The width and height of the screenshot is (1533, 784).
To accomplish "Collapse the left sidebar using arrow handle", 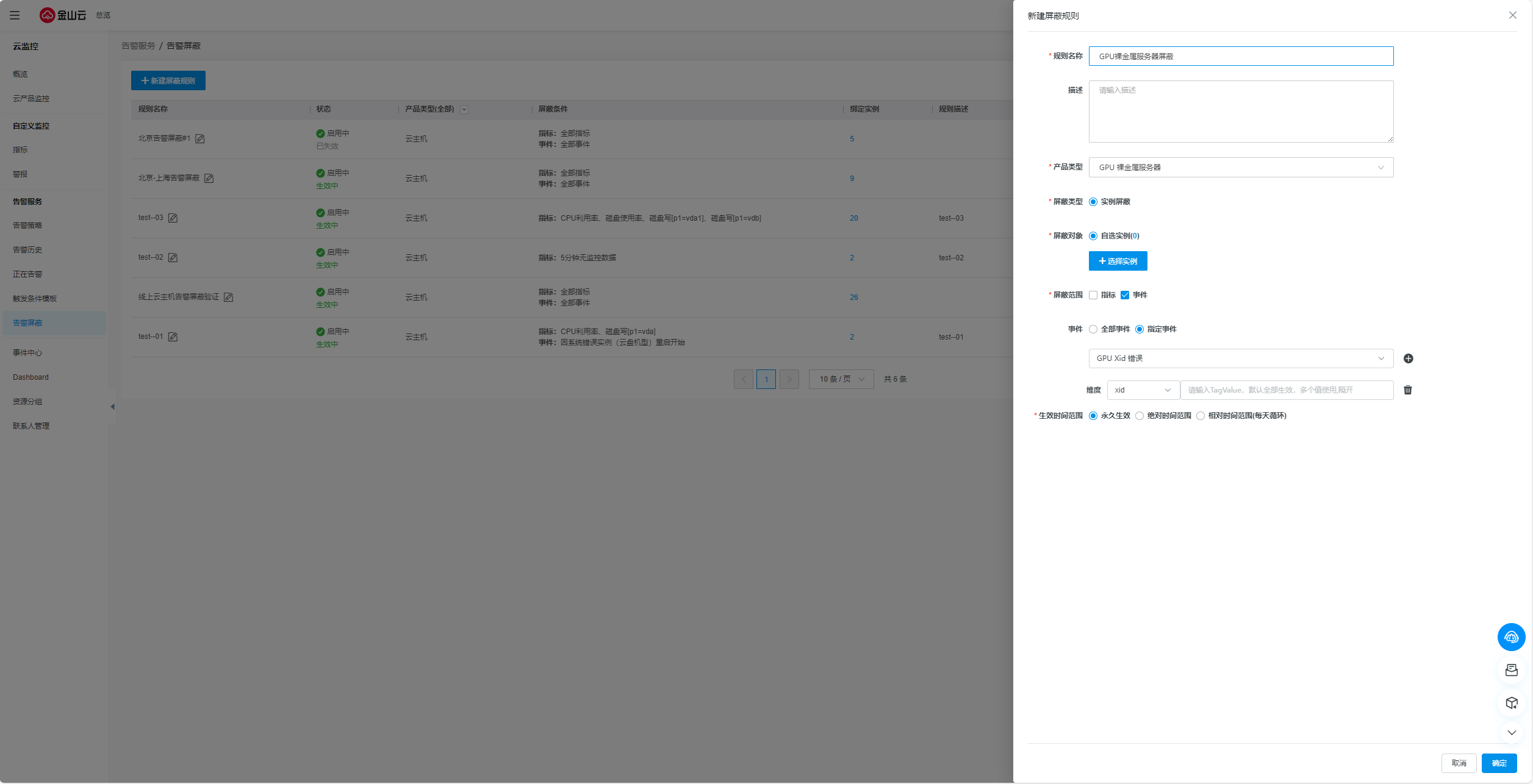I will (112, 407).
